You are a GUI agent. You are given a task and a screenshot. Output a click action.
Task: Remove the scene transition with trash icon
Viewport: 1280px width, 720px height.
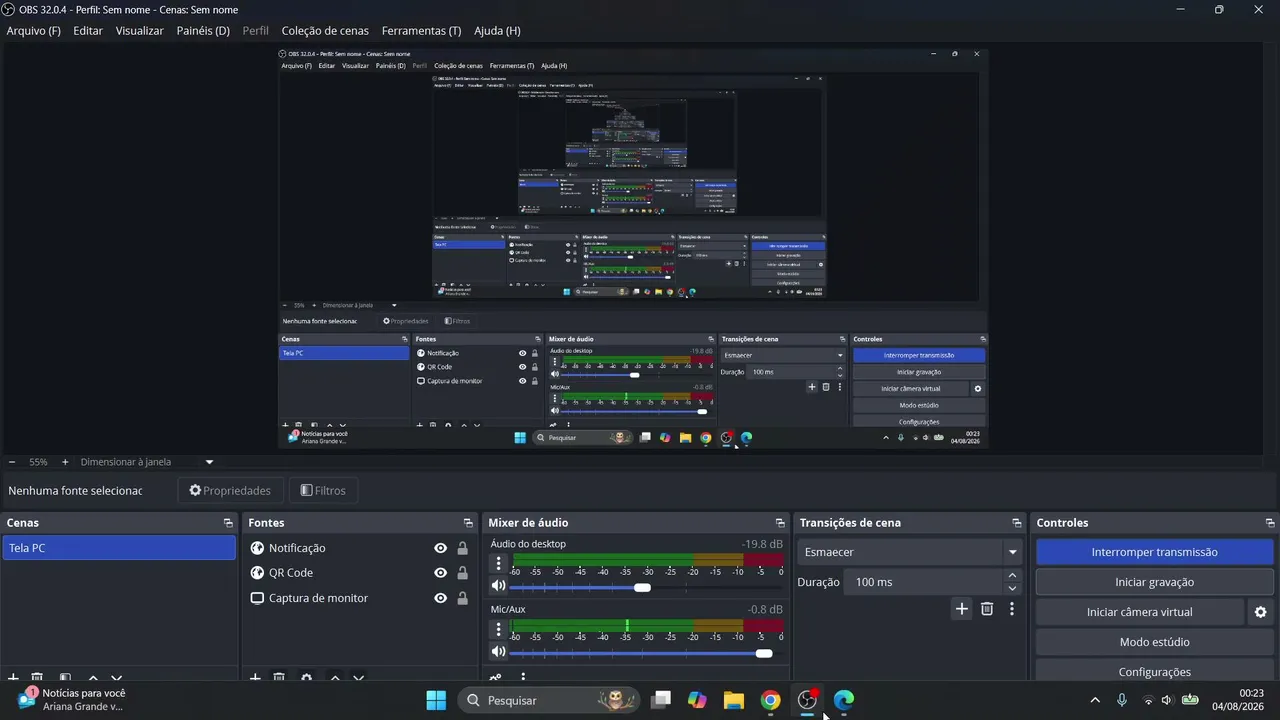click(987, 609)
